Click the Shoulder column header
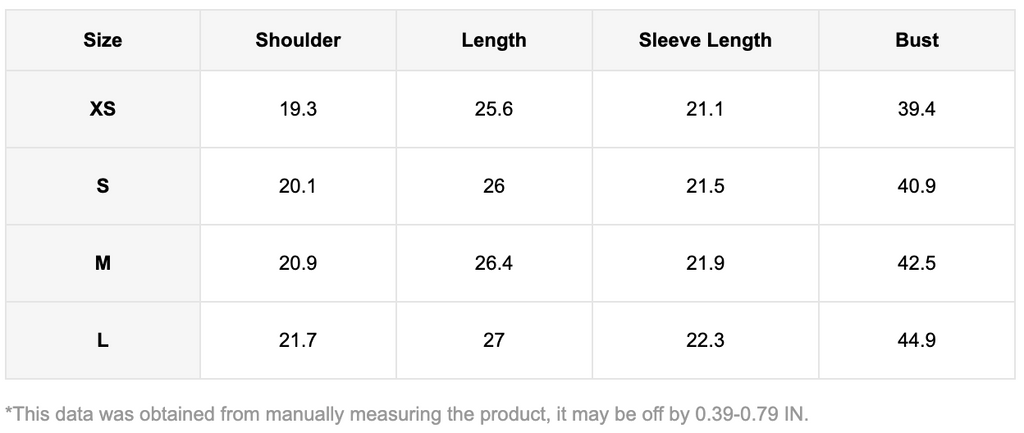The height and width of the screenshot is (433, 1024). pos(298,41)
